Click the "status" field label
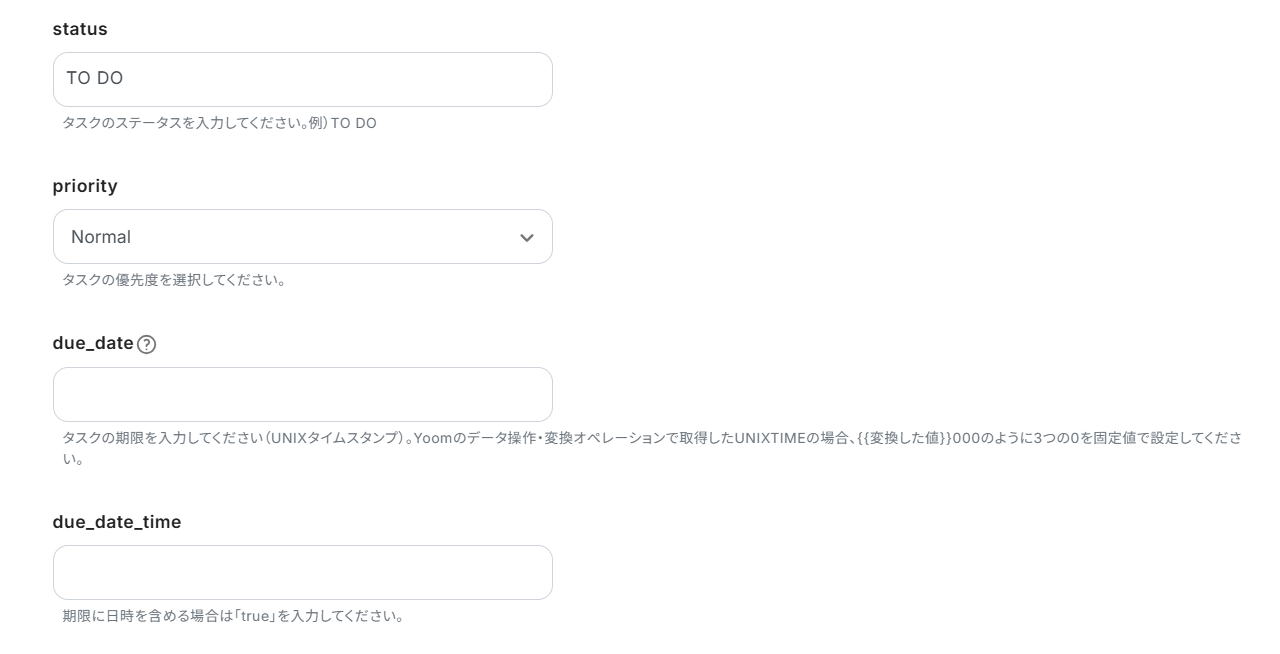The width and height of the screenshot is (1280, 654). [x=80, y=29]
